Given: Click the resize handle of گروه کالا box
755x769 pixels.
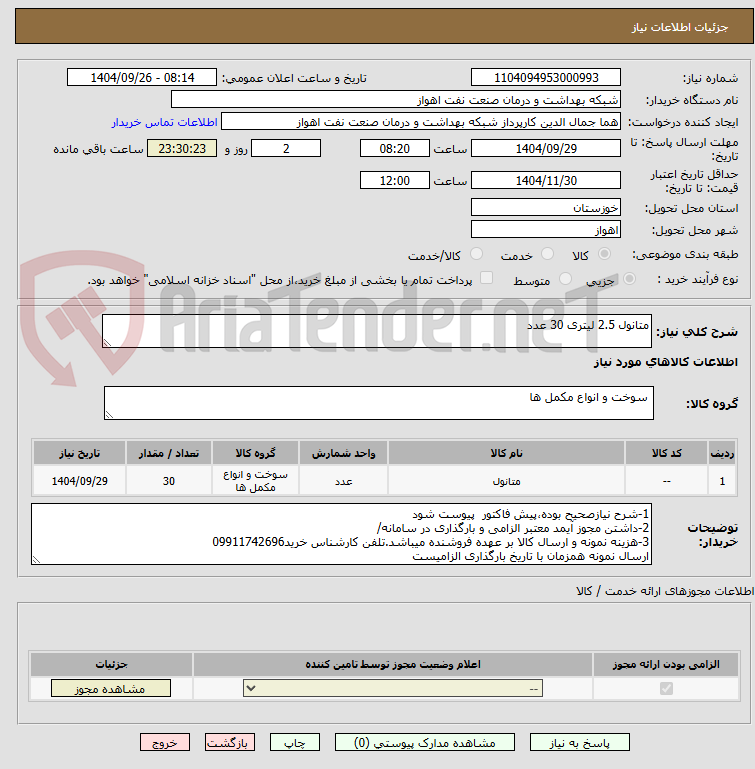Looking at the screenshot, I should coord(109,415).
